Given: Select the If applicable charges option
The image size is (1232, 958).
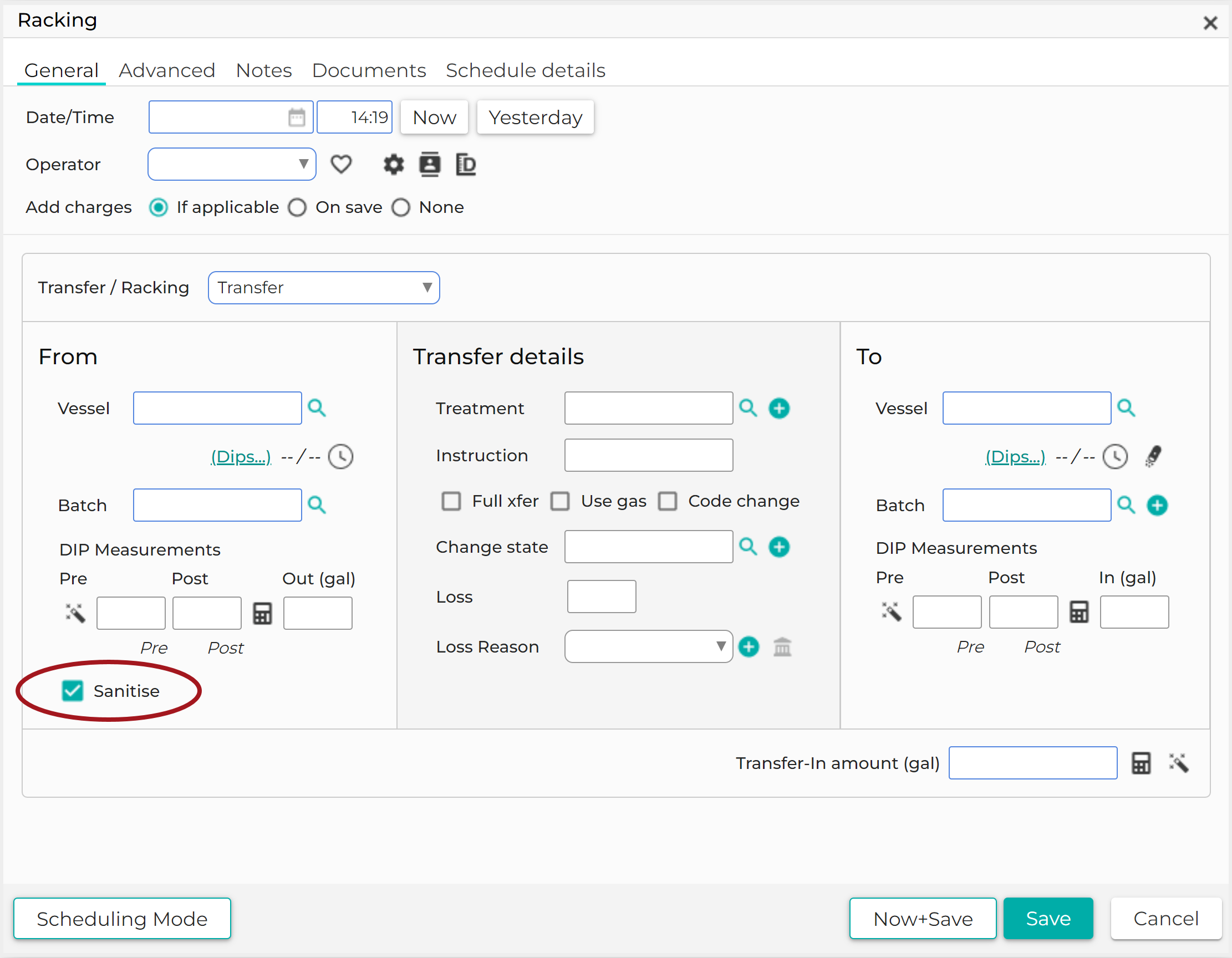Looking at the screenshot, I should click(159, 208).
